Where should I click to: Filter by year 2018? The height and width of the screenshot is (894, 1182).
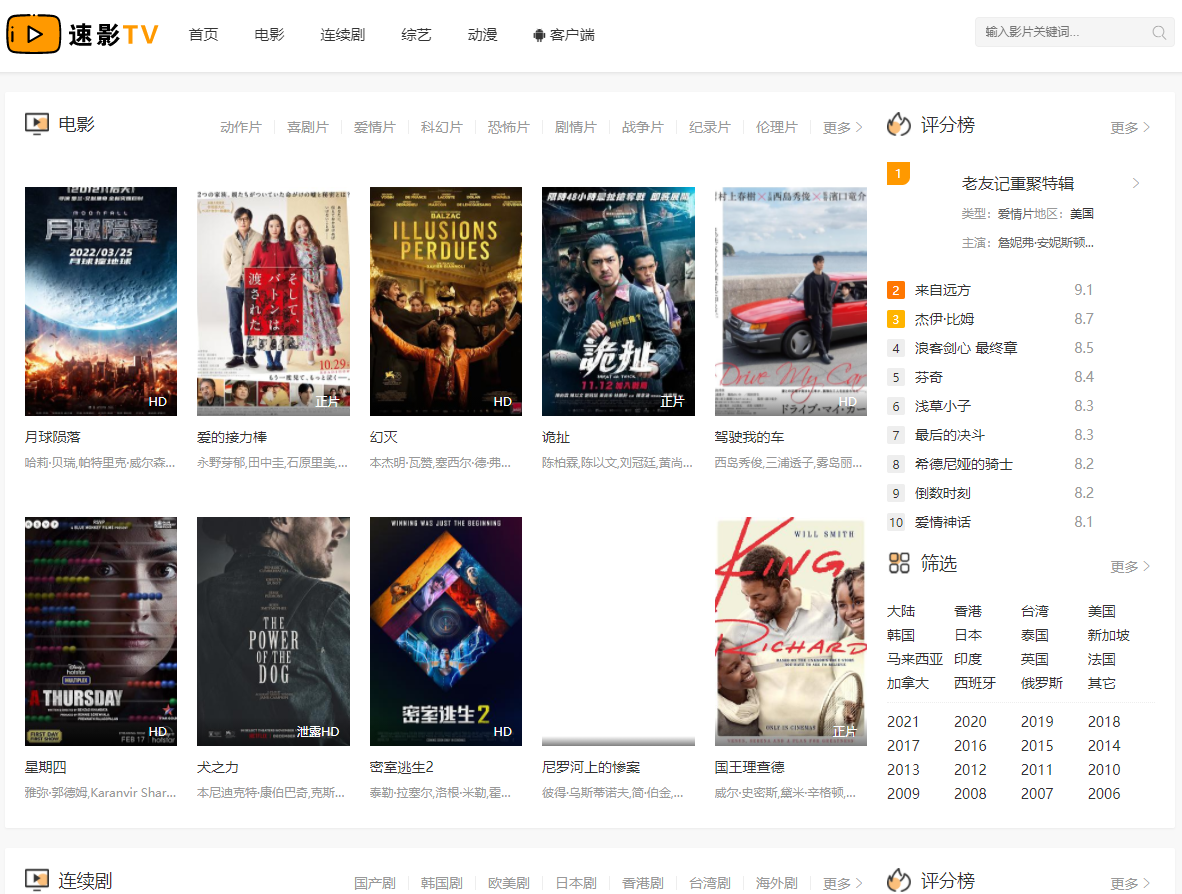coord(1104,722)
